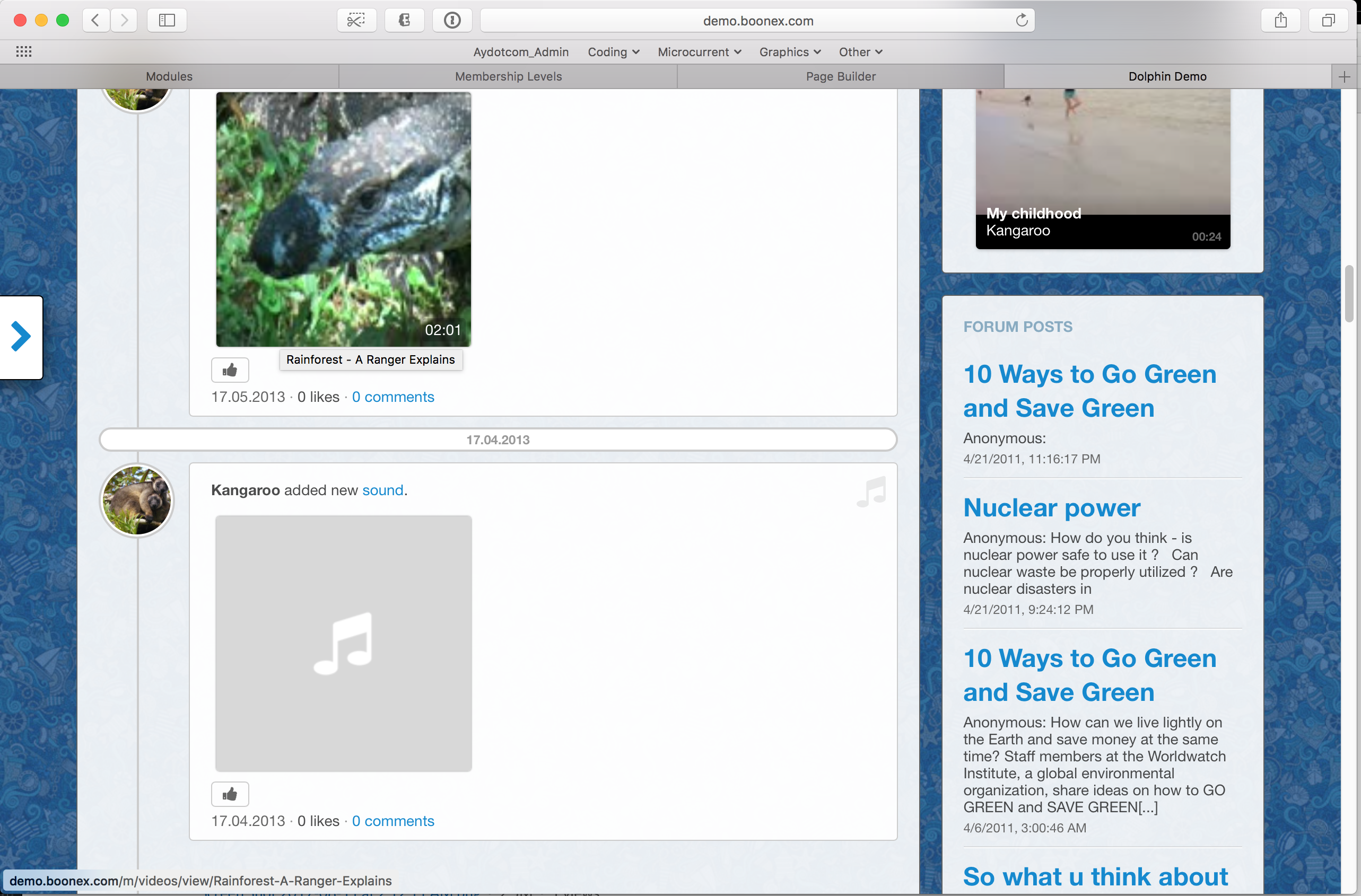Screen dimensions: 1361x896
Task: Toggle the Safari sidebar button
Action: click(x=167, y=21)
